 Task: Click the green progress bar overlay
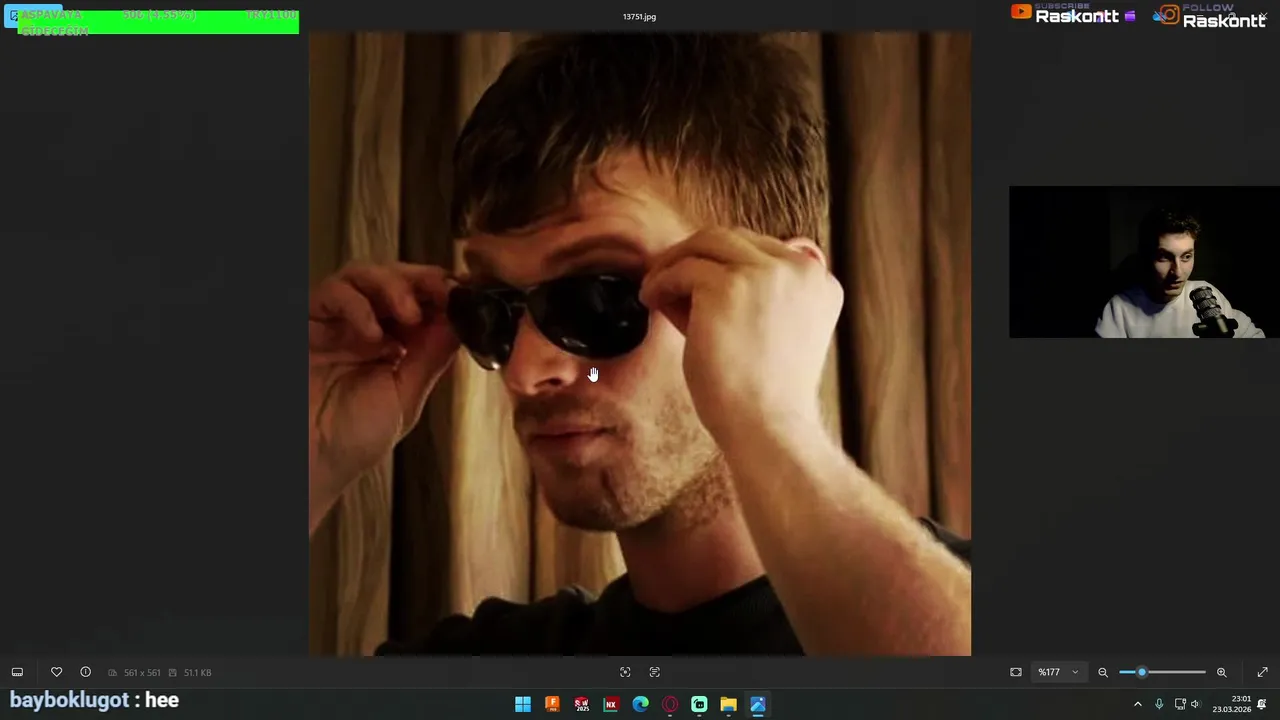pyautogui.click(x=158, y=22)
